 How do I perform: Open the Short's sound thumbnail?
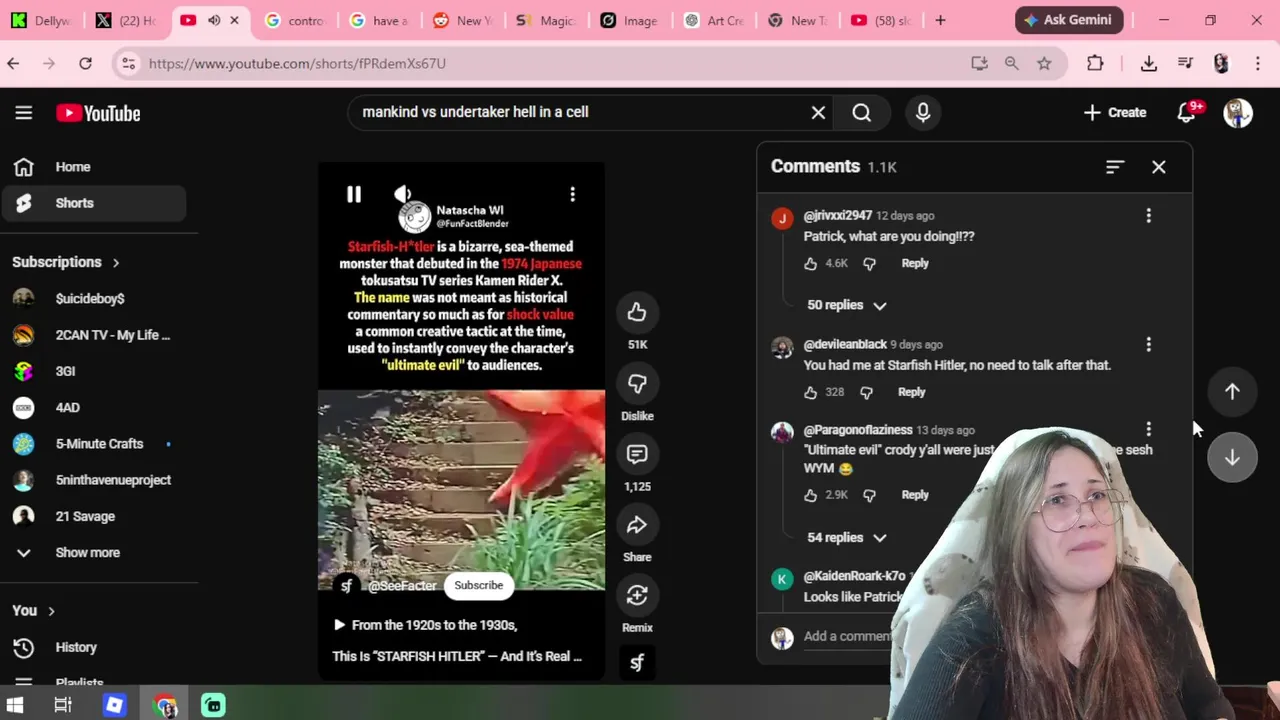coord(637,662)
